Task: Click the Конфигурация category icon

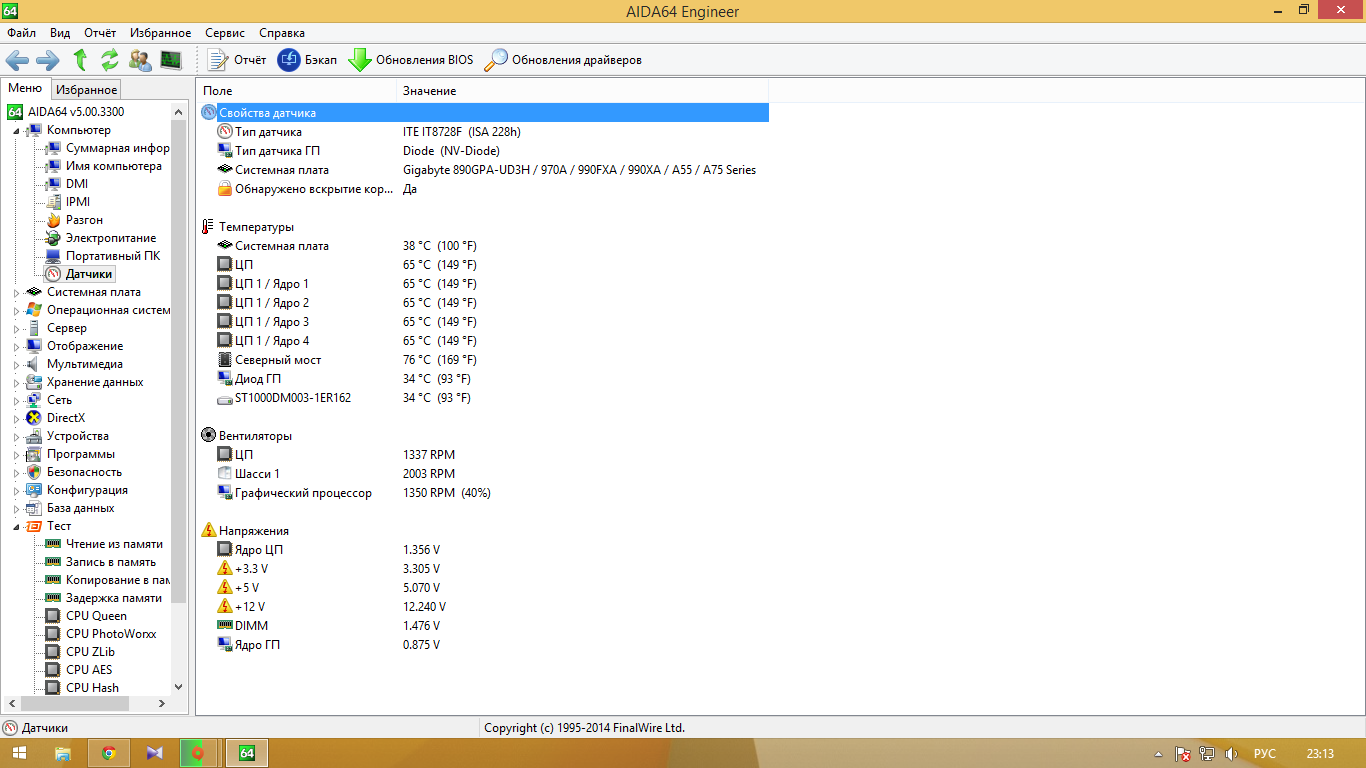Action: tap(34, 490)
